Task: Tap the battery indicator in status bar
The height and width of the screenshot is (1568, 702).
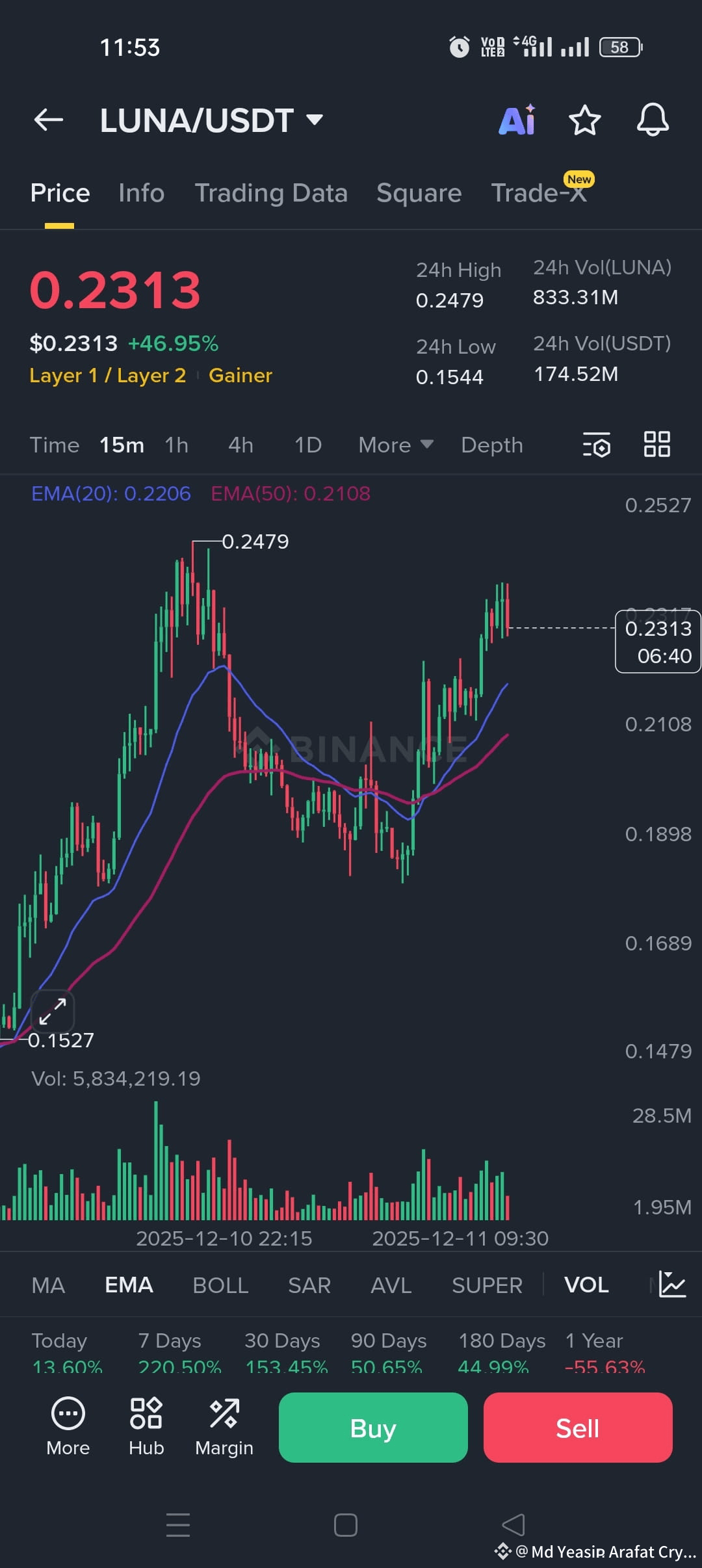Action: 621,47
